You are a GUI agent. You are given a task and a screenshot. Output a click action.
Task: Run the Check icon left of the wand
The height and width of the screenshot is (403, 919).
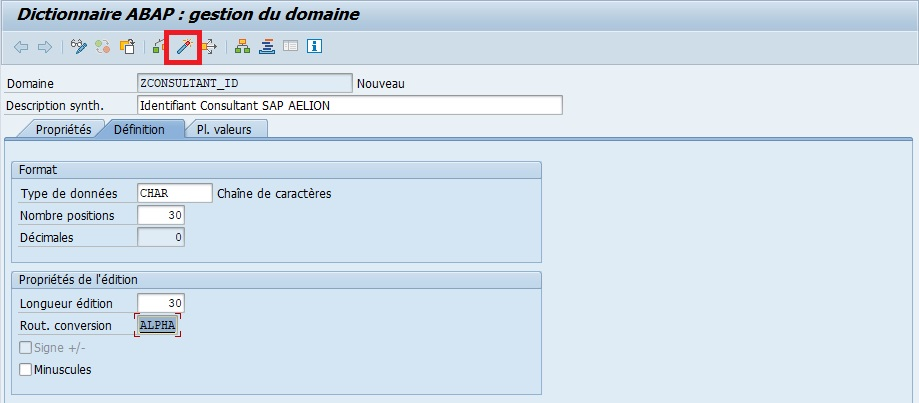(x=159, y=47)
